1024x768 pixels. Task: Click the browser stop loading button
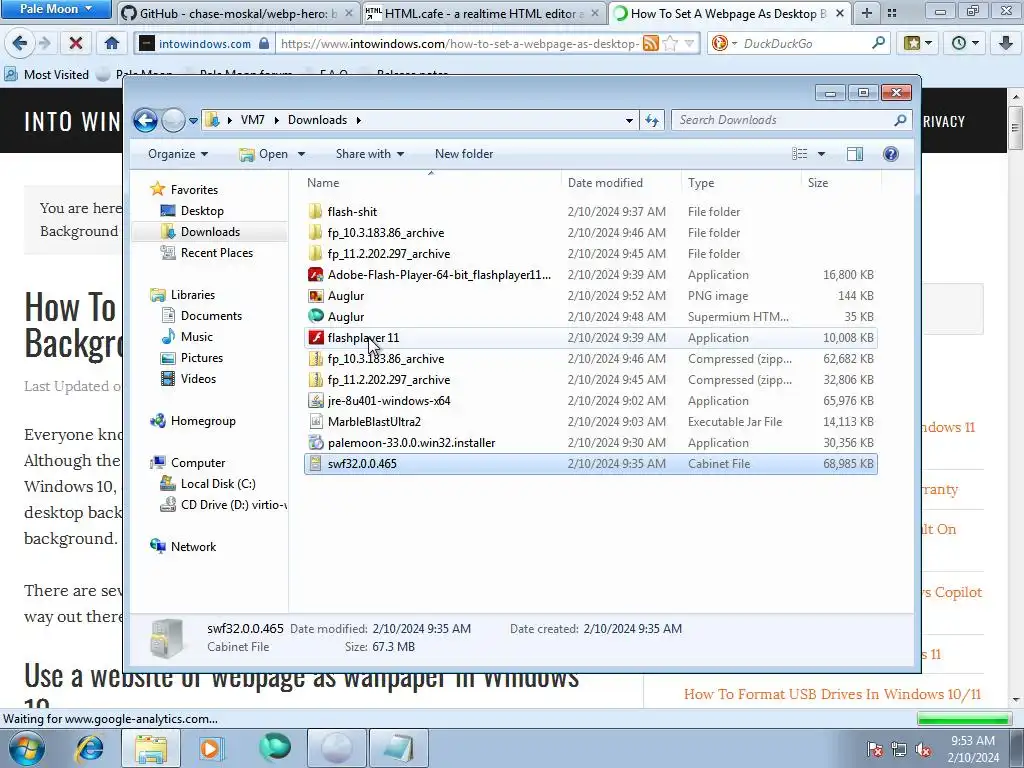point(76,43)
